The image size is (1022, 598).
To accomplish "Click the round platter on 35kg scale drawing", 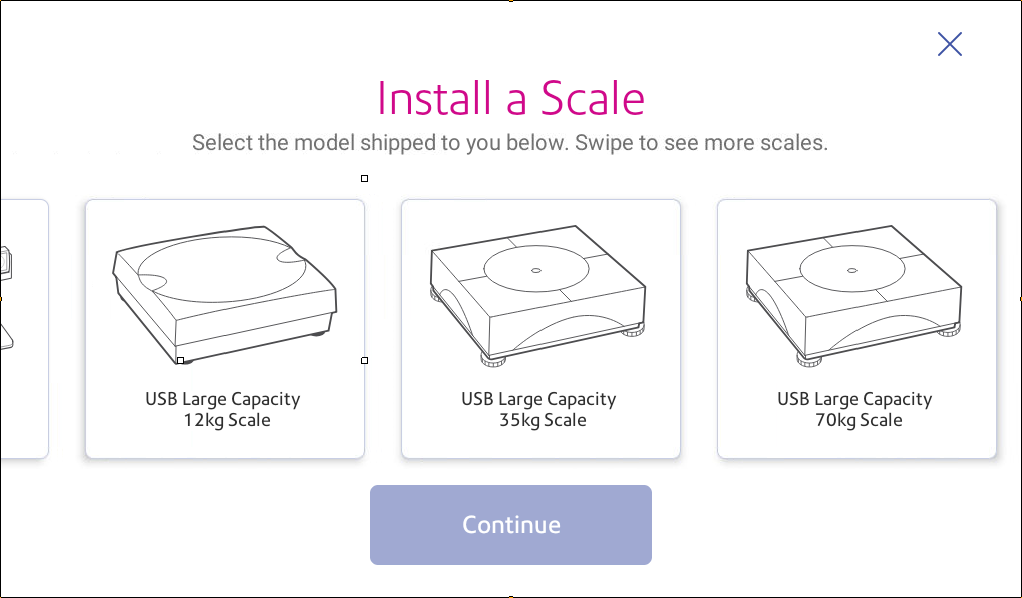I will pyautogui.click(x=536, y=270).
